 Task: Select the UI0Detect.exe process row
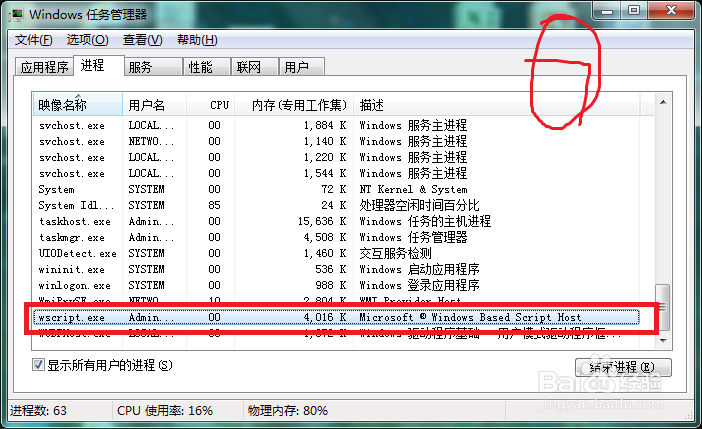(x=336, y=253)
